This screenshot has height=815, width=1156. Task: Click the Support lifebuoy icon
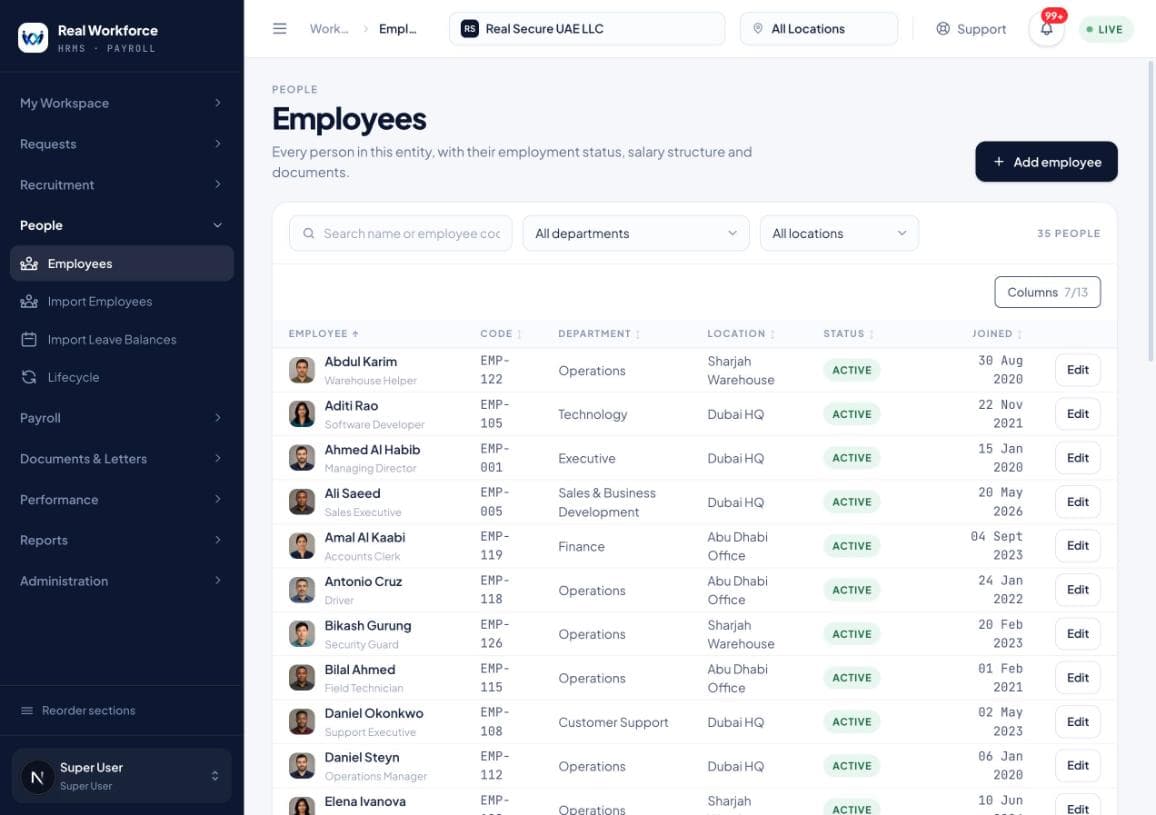coord(942,29)
